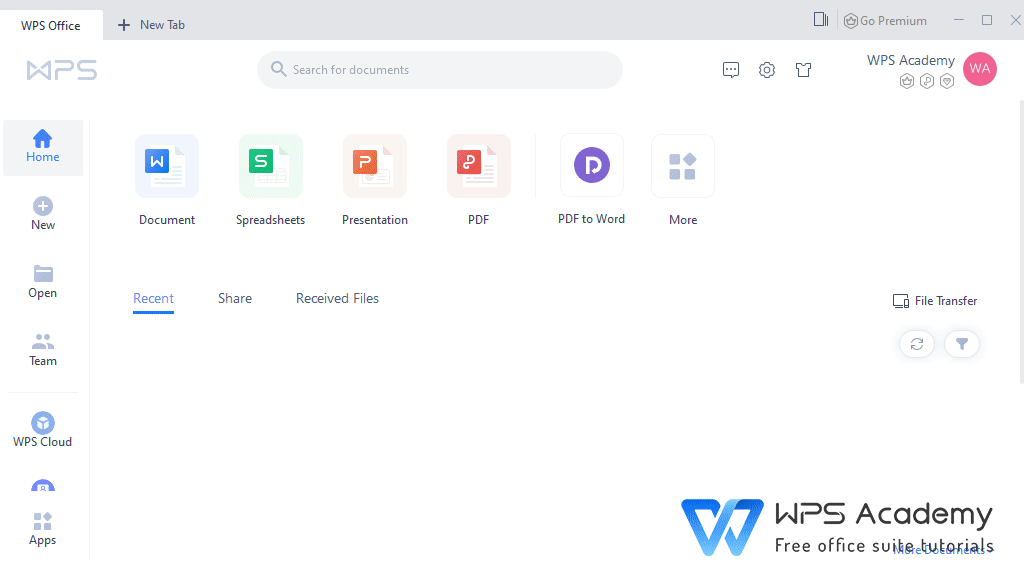The height and width of the screenshot is (576, 1024).
Task: Create a new Document with the W icon
Action: pos(167,166)
